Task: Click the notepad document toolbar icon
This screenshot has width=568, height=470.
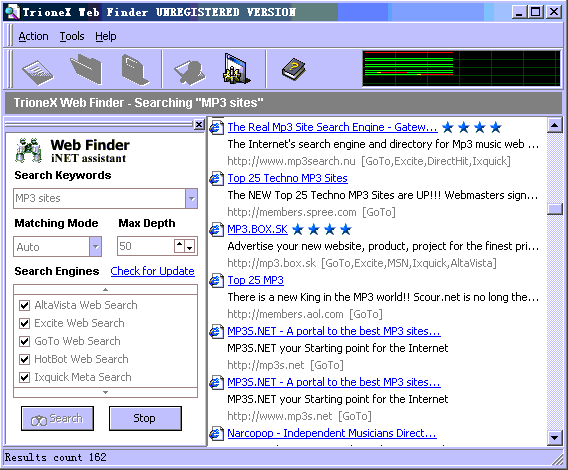Action: pyautogui.click(x=38, y=71)
